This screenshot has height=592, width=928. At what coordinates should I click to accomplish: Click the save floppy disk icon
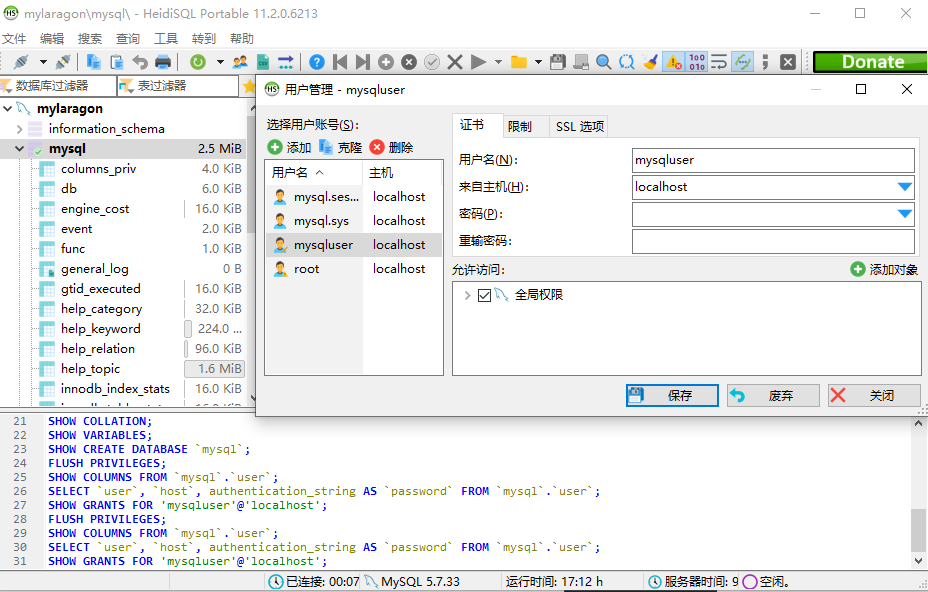point(558,62)
